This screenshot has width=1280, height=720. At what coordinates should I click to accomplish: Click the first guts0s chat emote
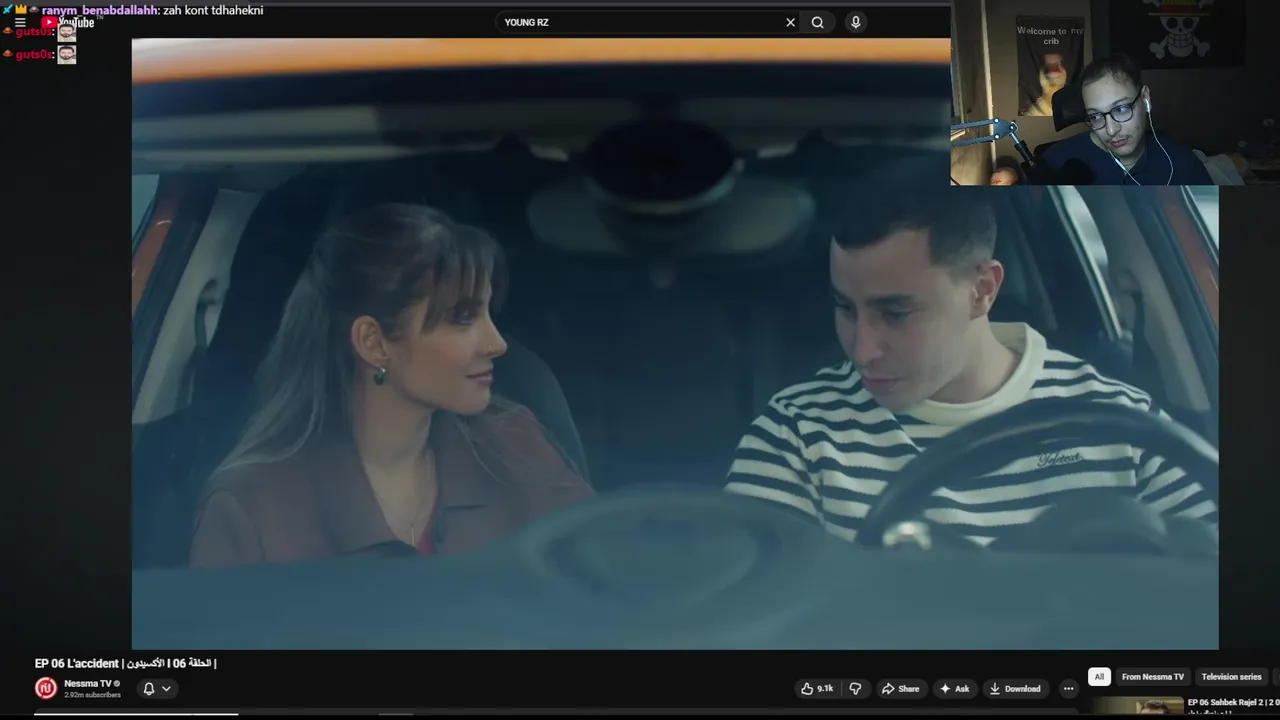[x=66, y=32]
